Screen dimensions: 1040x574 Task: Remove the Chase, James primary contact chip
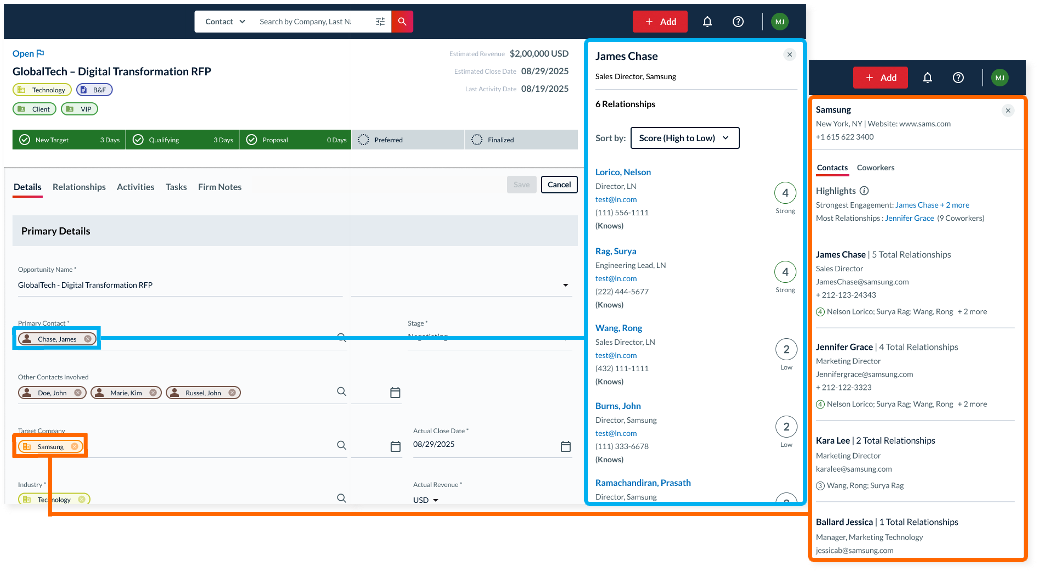88,339
